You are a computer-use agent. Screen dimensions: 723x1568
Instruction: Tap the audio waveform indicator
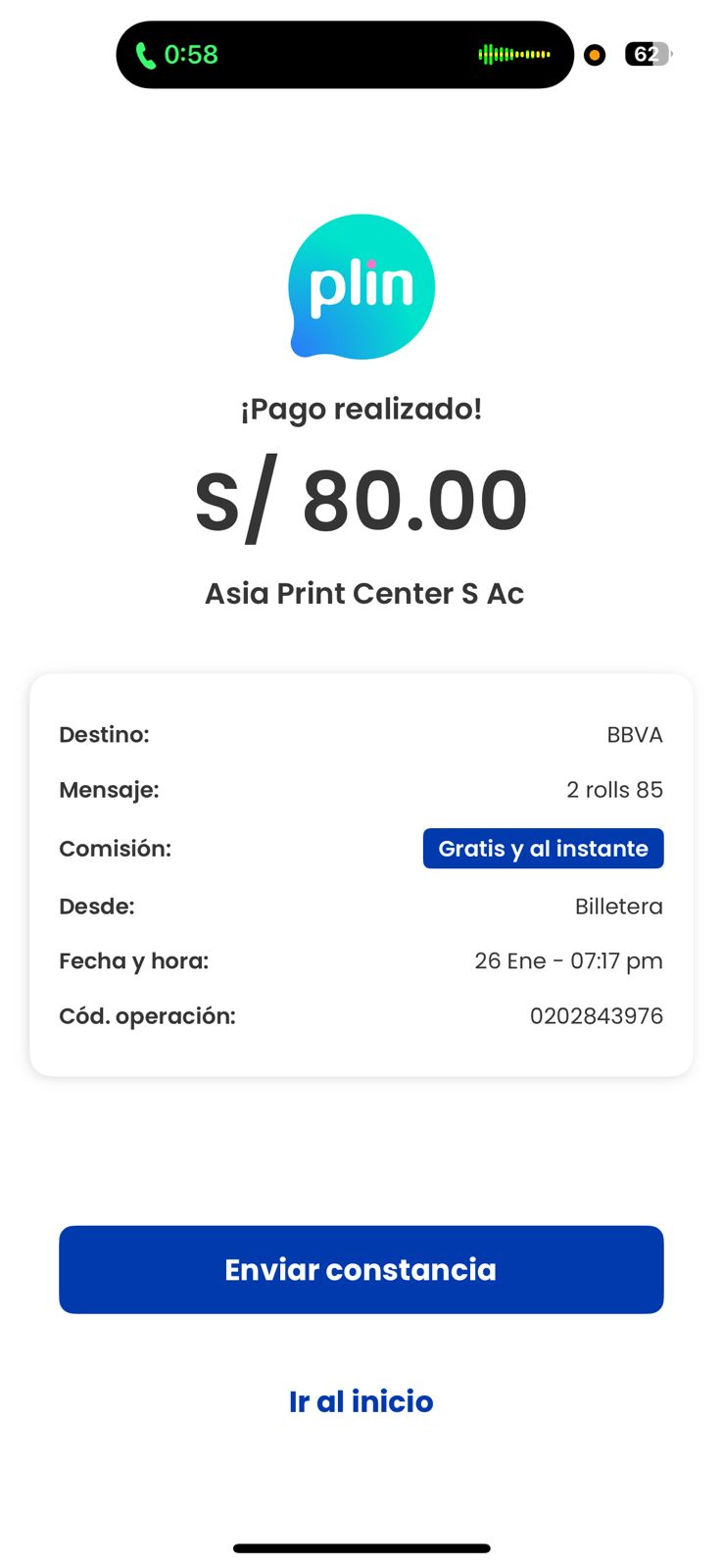coord(514,55)
